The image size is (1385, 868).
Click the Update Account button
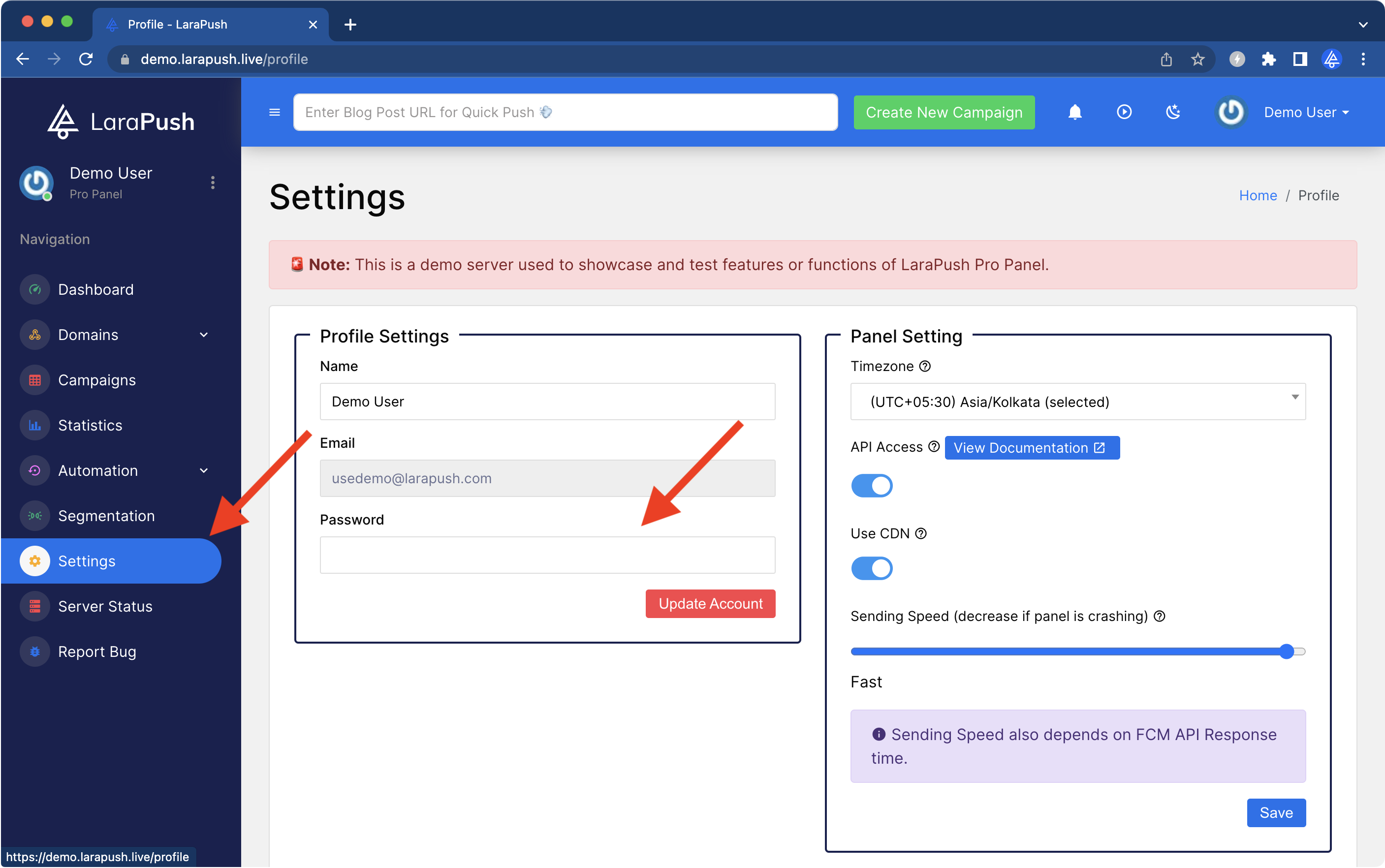pyautogui.click(x=711, y=603)
